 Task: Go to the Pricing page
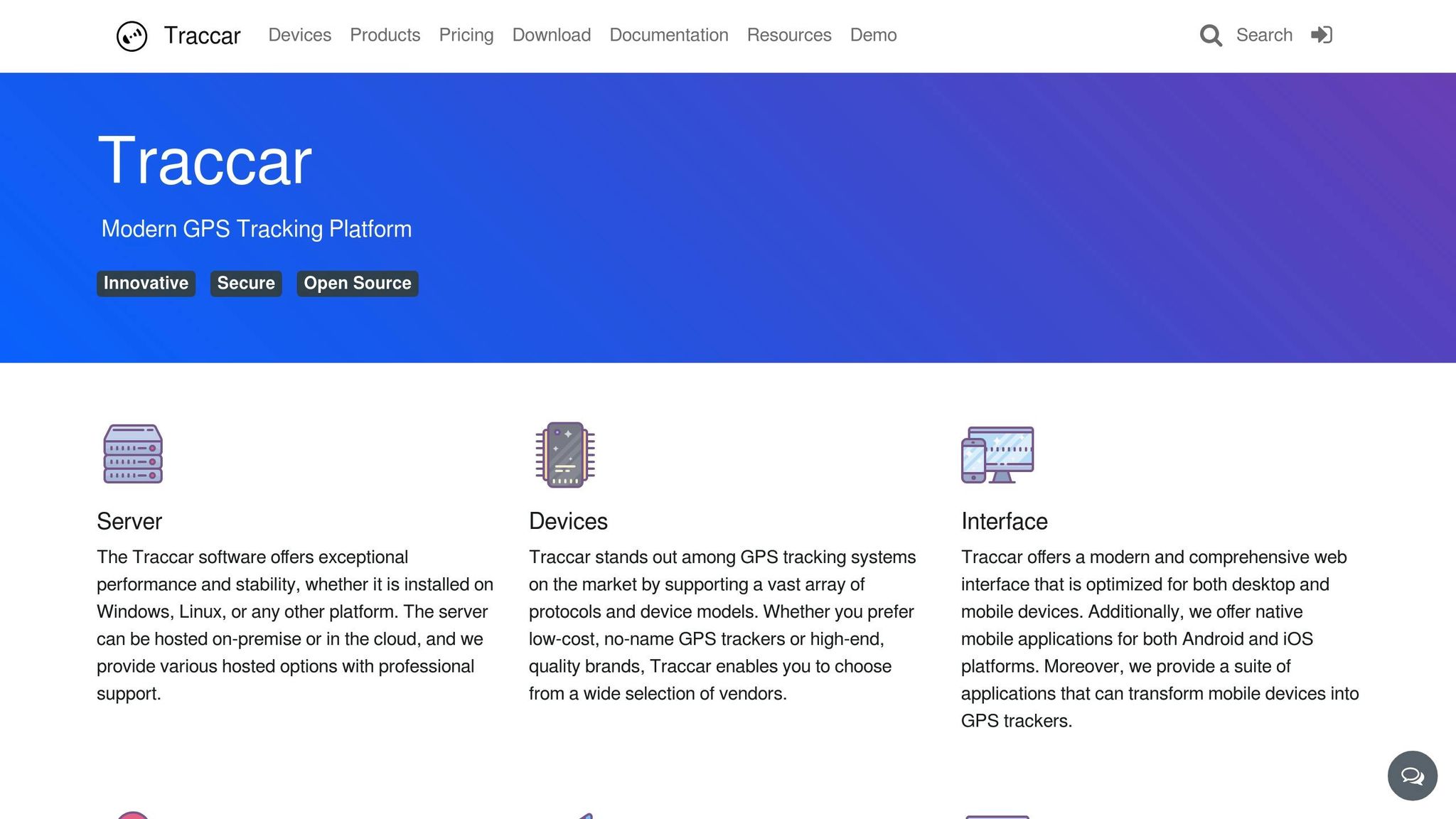point(466,35)
